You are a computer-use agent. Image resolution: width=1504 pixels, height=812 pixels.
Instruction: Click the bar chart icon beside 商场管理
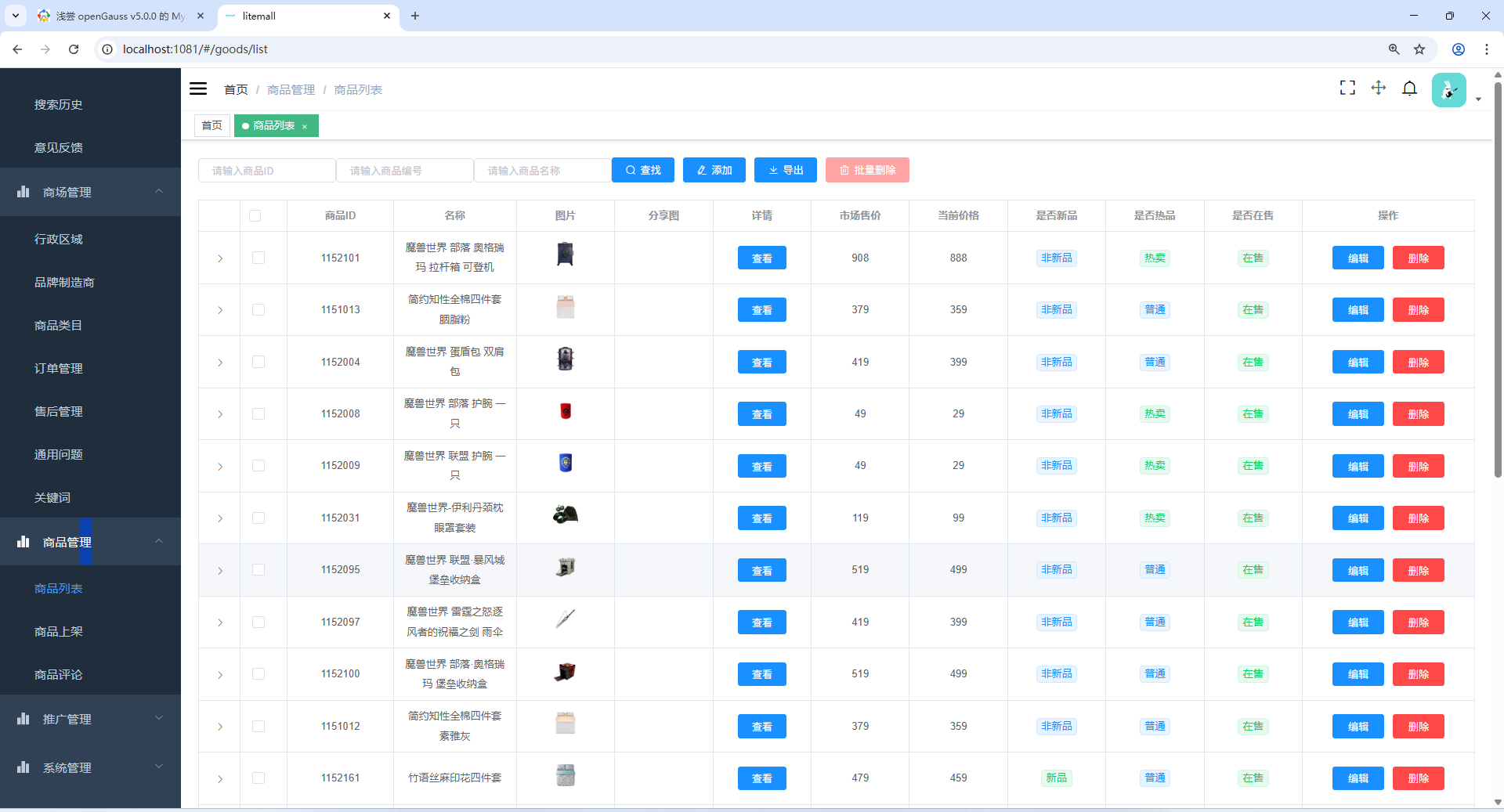click(23, 191)
